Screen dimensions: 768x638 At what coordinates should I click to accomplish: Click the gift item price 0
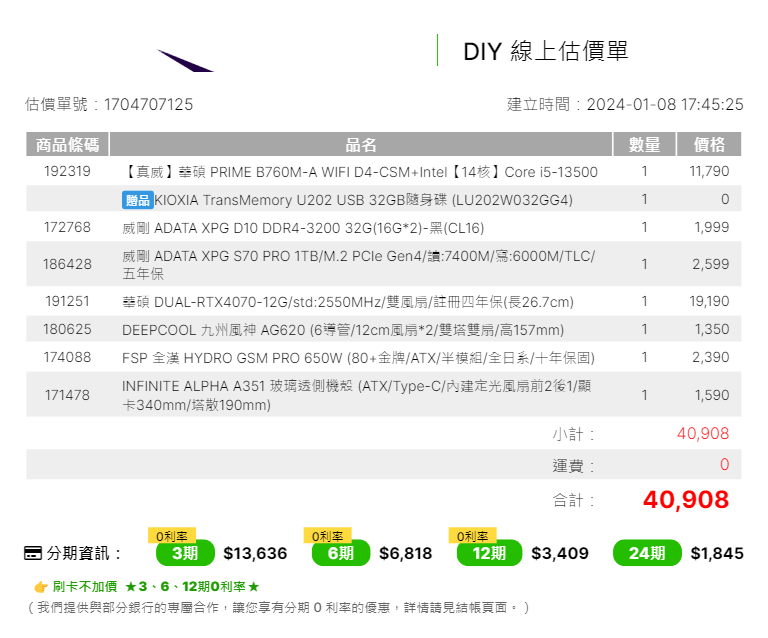[x=725, y=199]
